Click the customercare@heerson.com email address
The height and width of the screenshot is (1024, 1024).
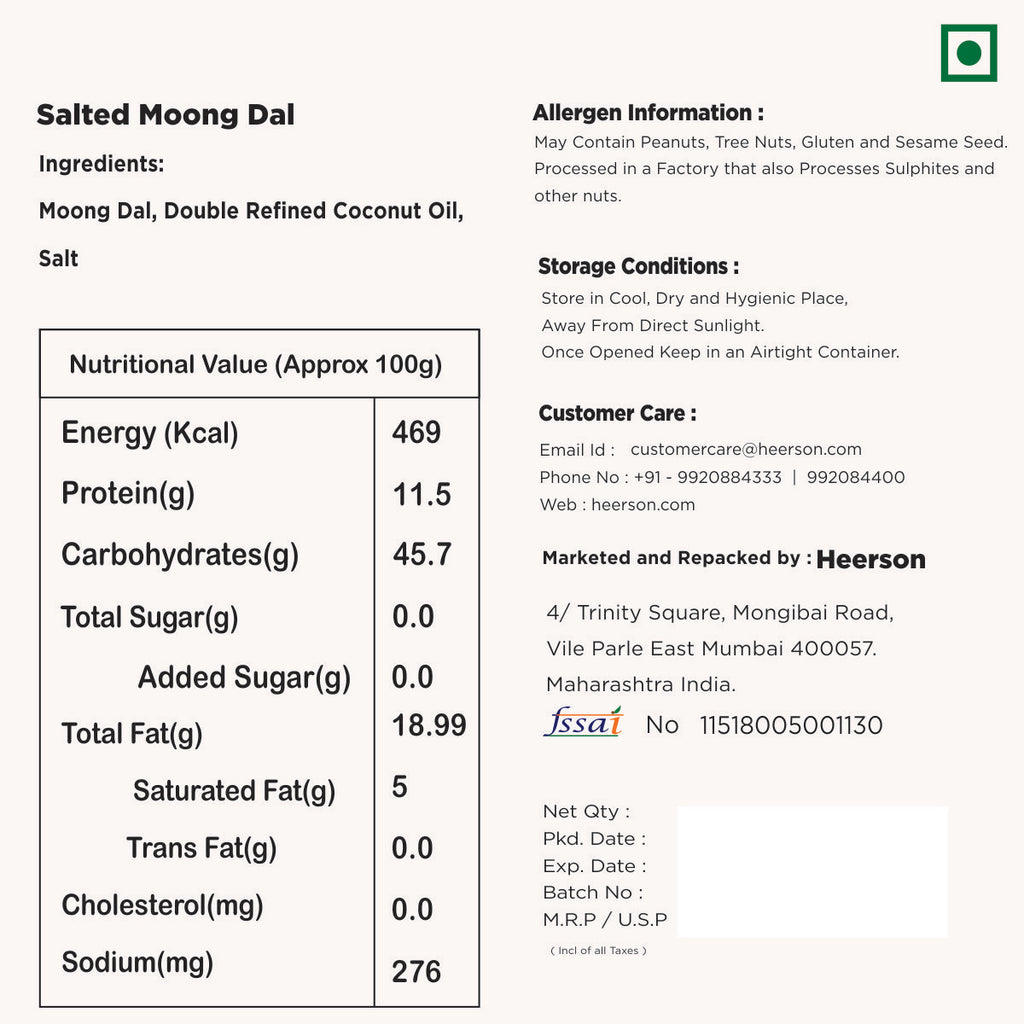click(x=745, y=450)
